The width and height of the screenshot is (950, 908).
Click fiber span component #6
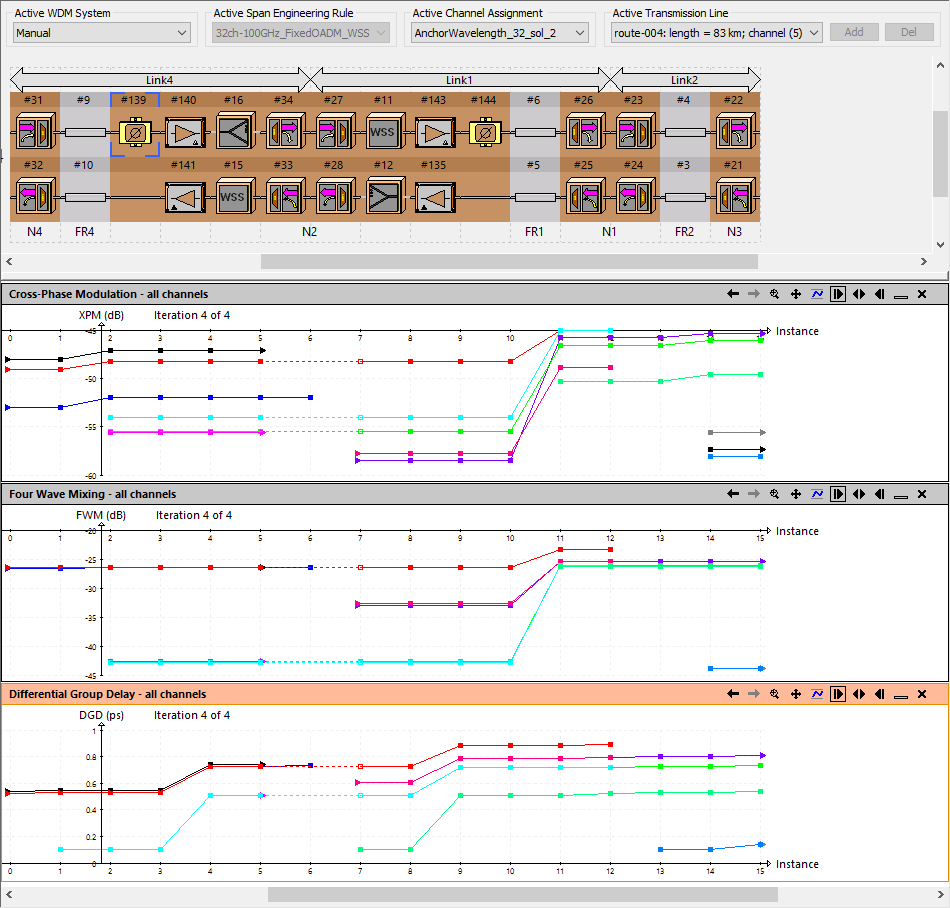coord(535,132)
